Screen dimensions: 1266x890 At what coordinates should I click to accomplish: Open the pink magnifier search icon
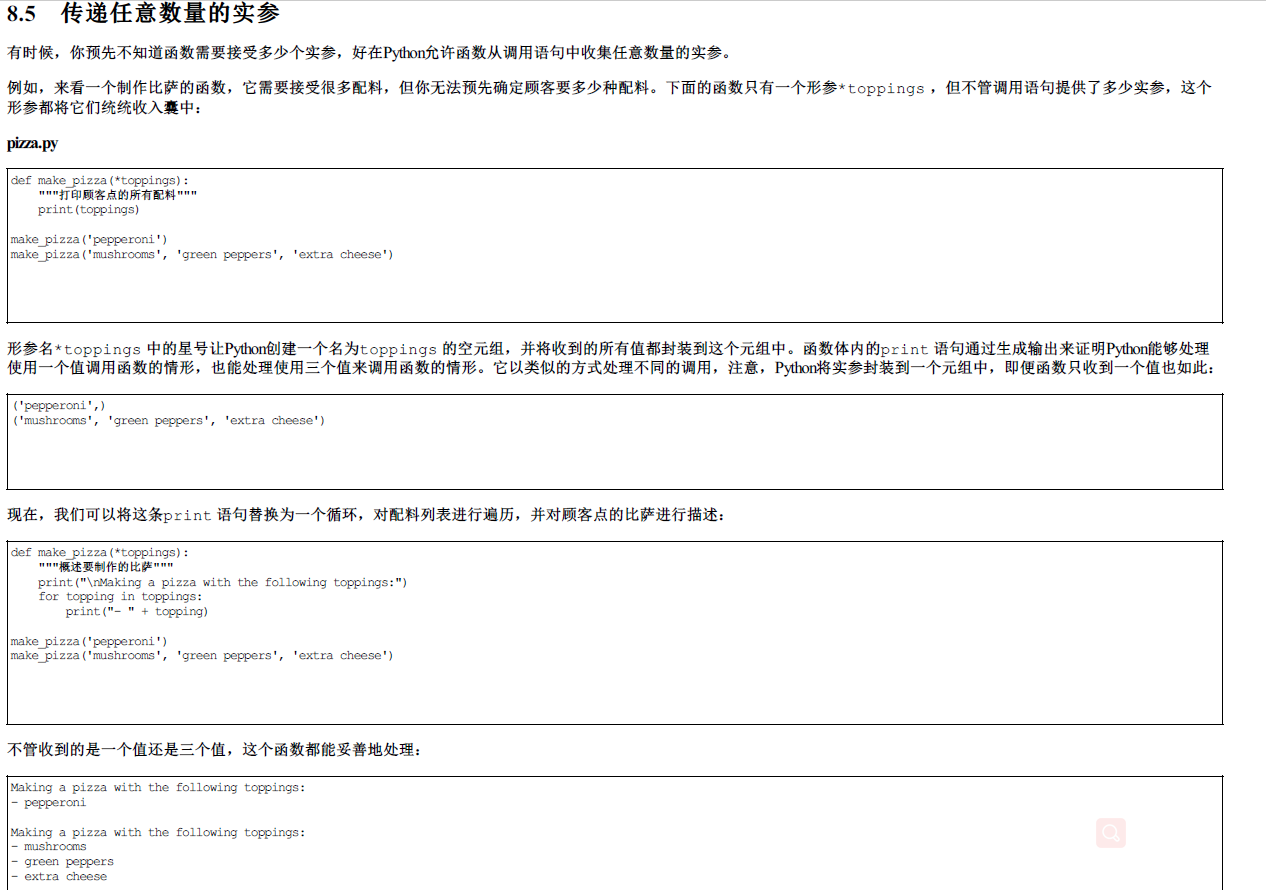[1110, 833]
